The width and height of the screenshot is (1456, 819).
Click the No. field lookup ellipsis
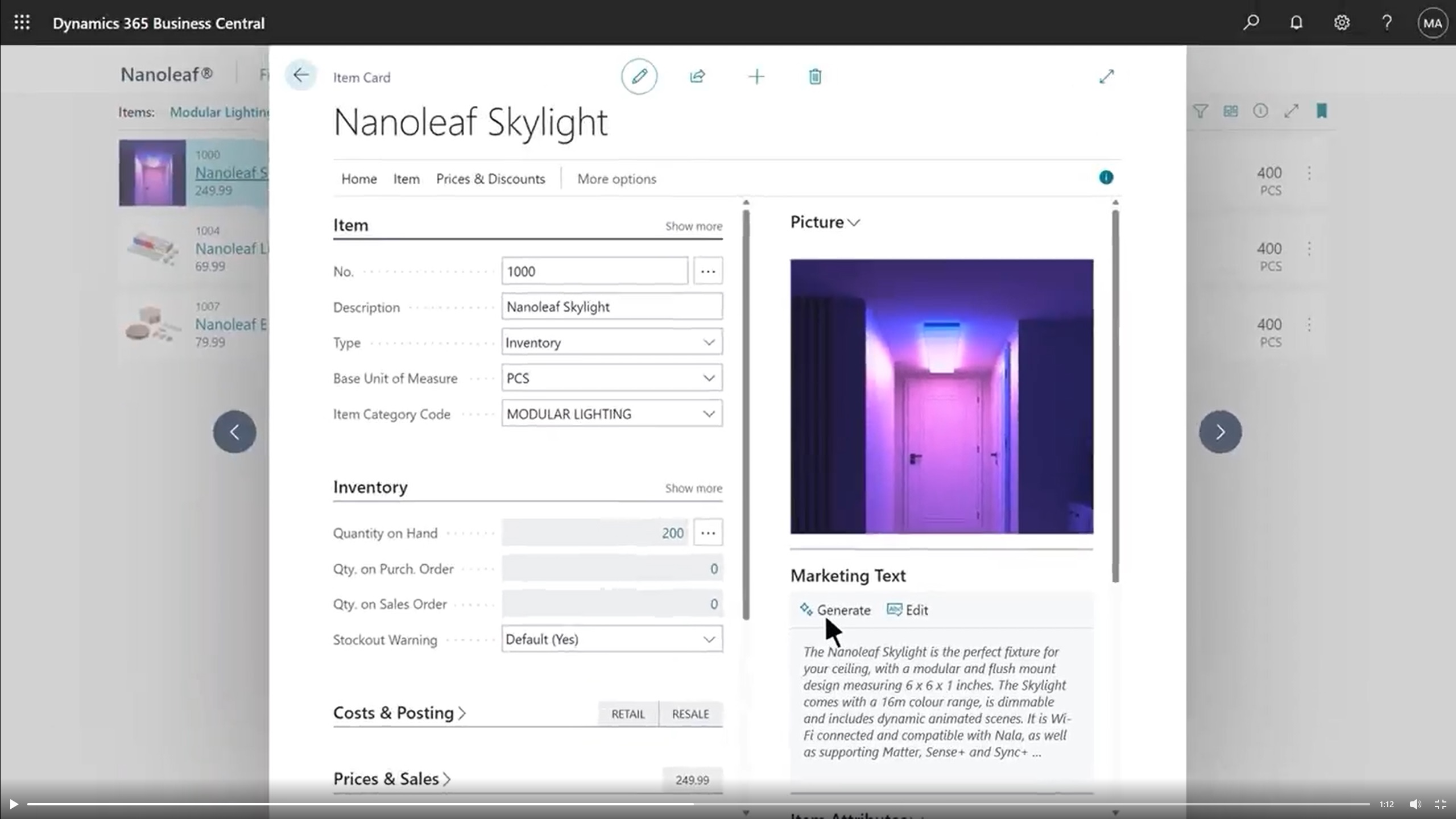[x=708, y=271]
